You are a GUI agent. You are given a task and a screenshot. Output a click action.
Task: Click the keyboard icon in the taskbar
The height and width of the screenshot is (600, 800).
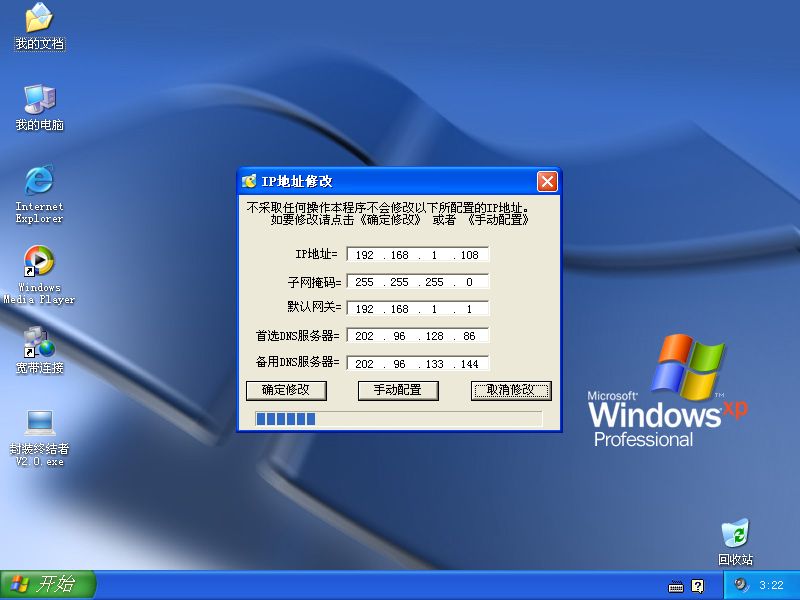(676, 586)
